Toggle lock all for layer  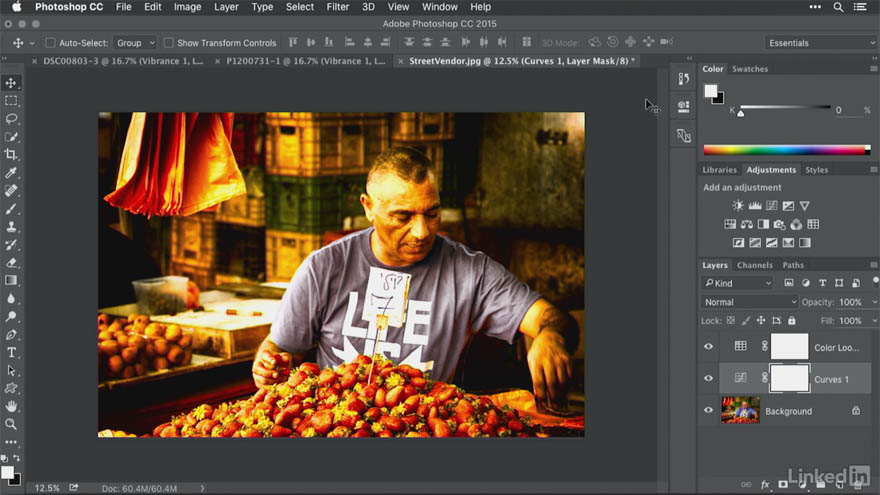point(791,320)
